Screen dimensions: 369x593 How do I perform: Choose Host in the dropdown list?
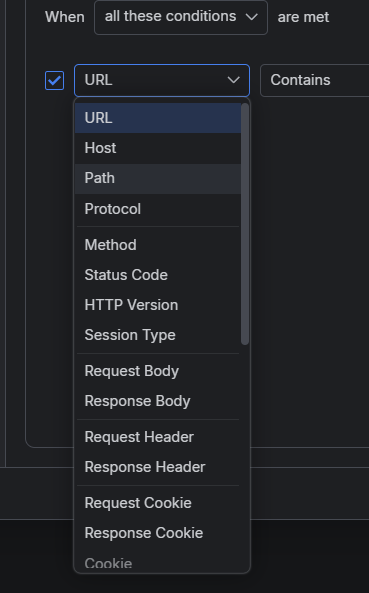point(158,148)
